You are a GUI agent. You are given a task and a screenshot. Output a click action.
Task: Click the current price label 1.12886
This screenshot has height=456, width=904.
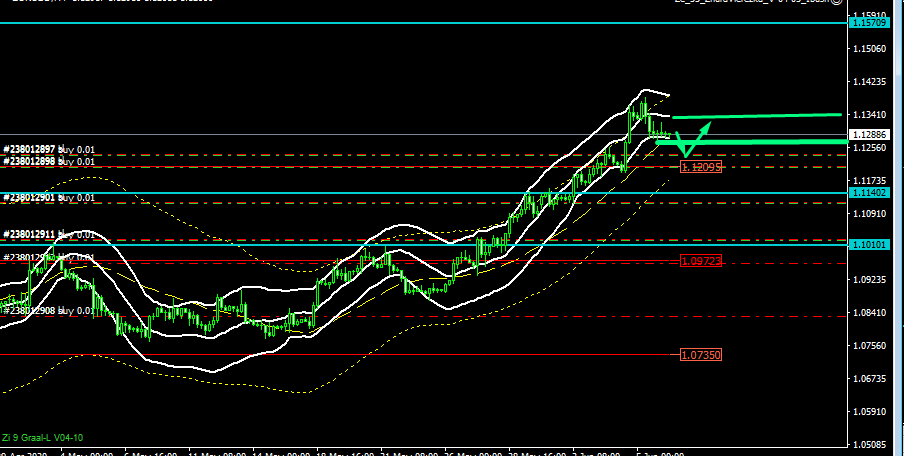[x=869, y=134]
